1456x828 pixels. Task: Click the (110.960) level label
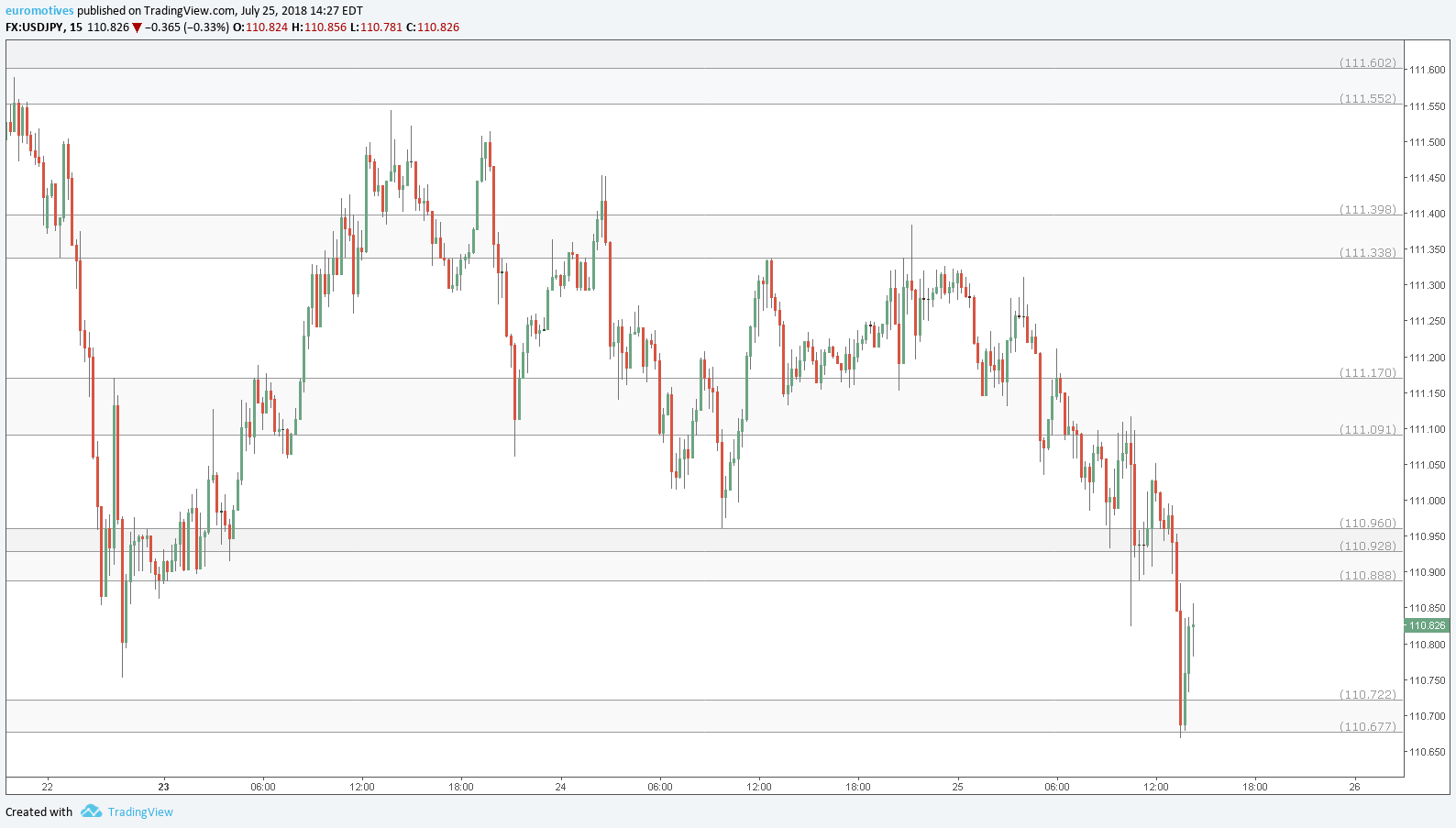(1368, 523)
